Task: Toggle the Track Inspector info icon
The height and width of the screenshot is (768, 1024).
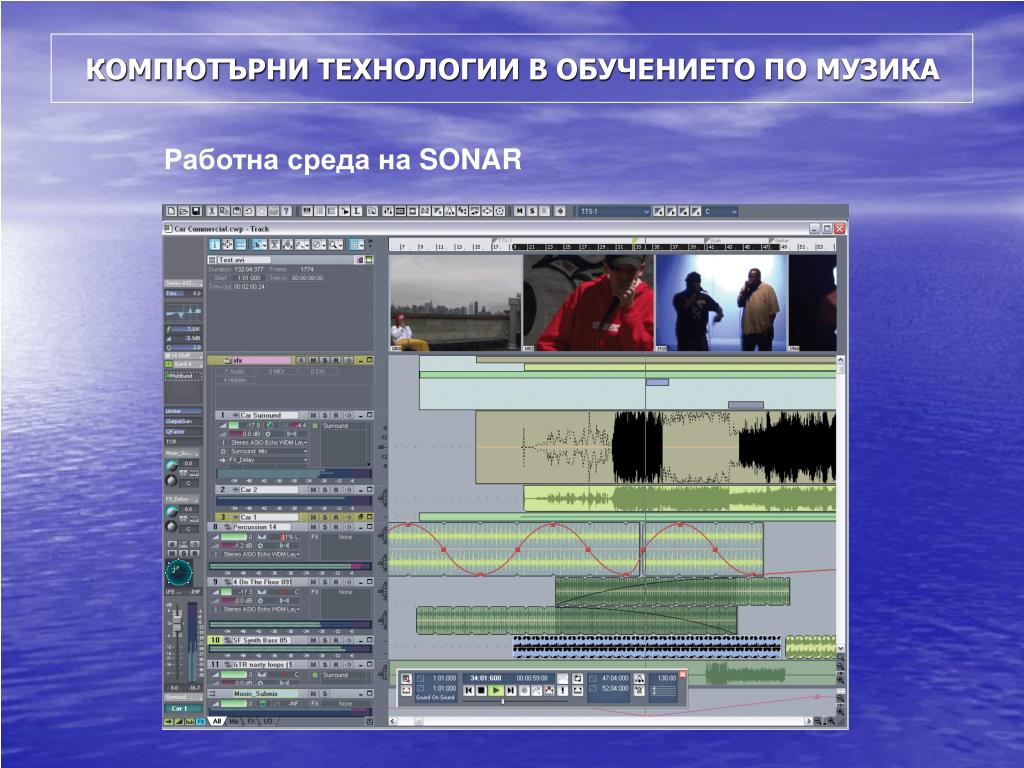Action: [214, 245]
